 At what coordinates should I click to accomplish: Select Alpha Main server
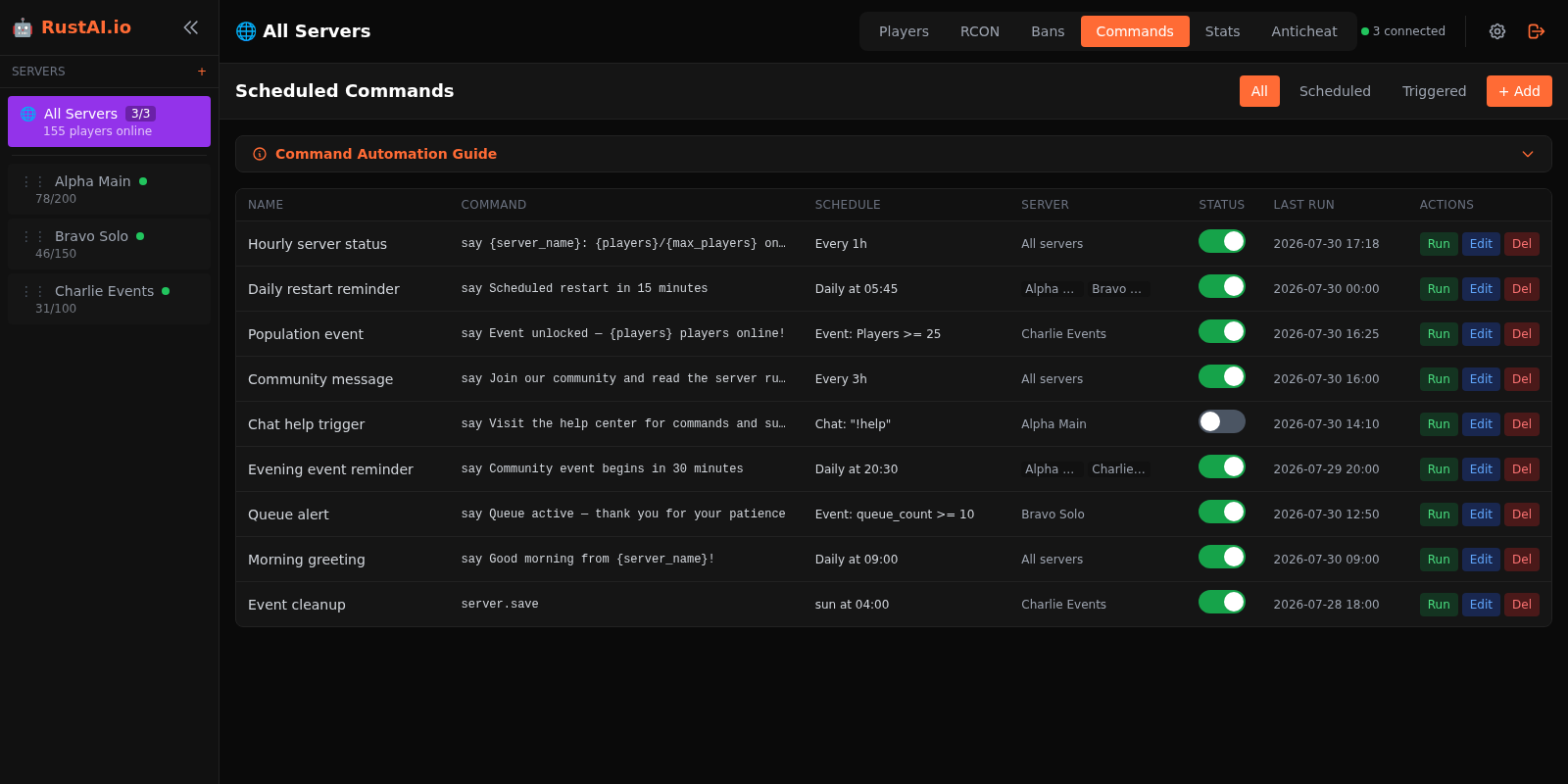109,189
